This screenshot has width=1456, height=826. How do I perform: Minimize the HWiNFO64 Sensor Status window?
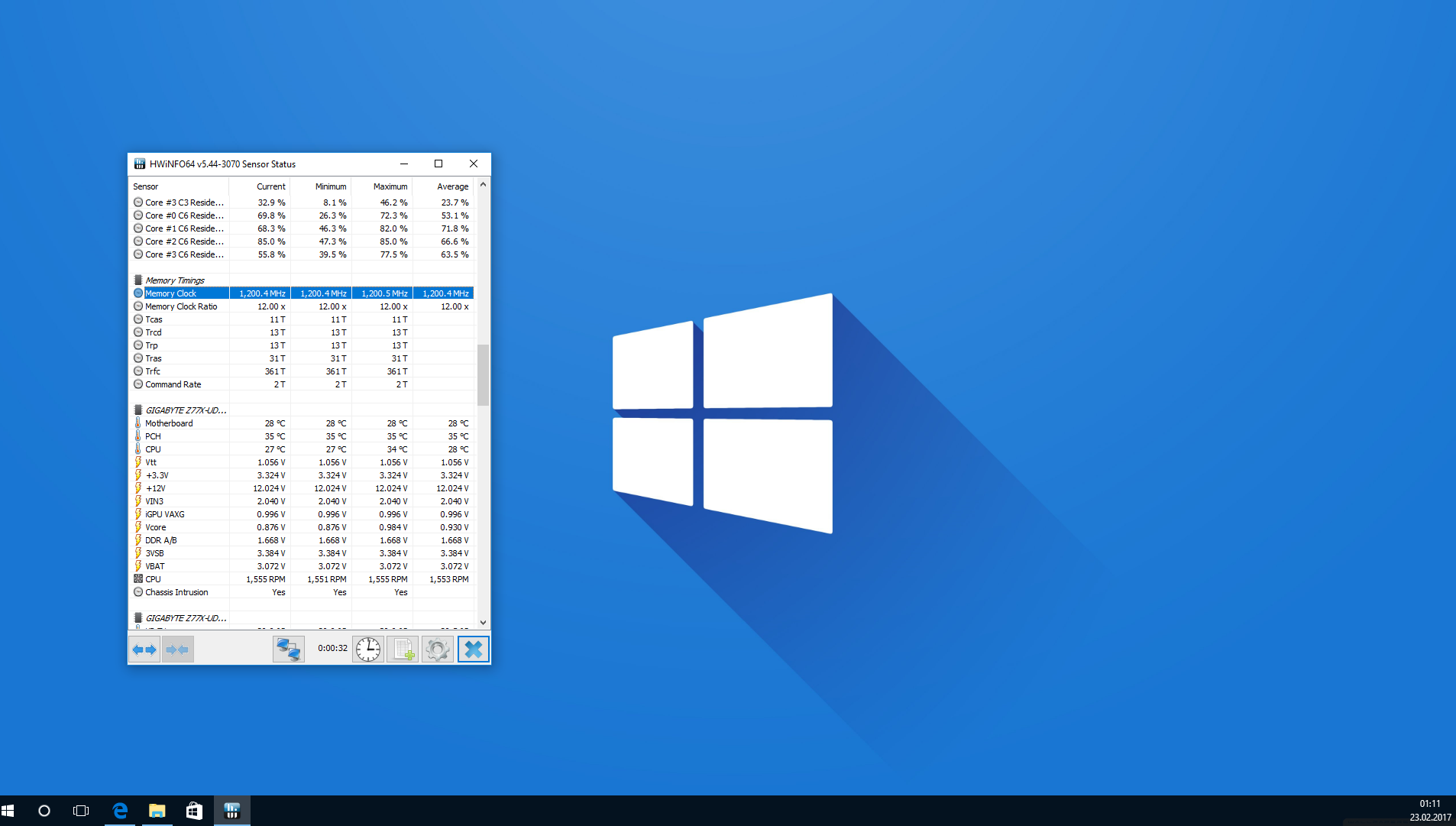pyautogui.click(x=404, y=164)
